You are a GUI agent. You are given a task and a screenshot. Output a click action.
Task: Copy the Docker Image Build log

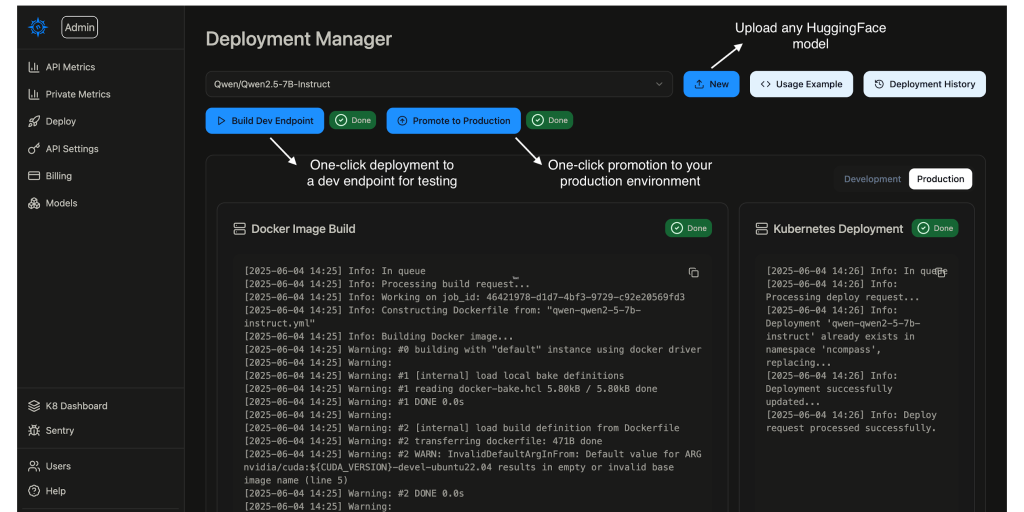tap(693, 272)
